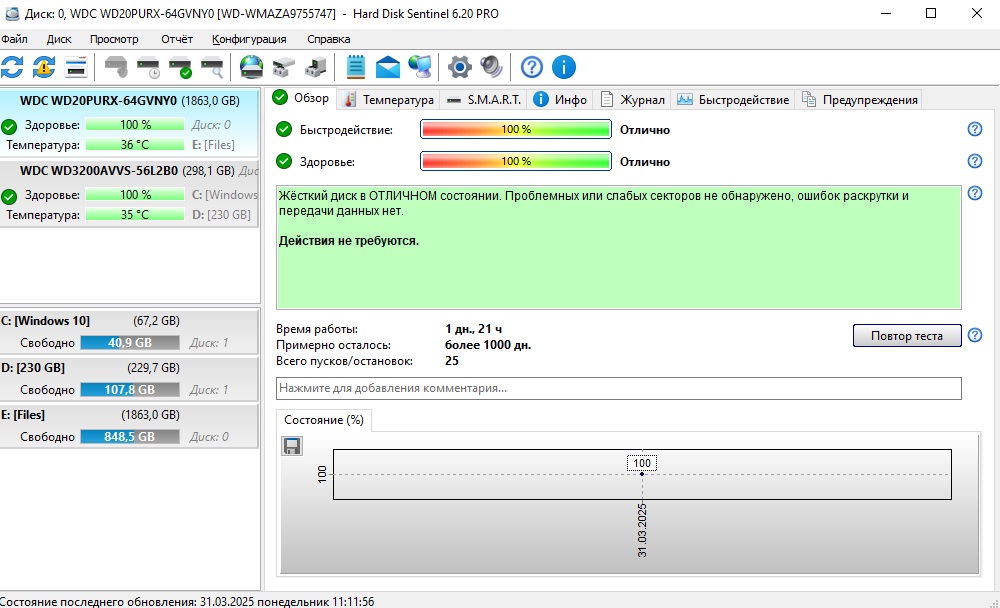Click the window panel layout icon

76,67
